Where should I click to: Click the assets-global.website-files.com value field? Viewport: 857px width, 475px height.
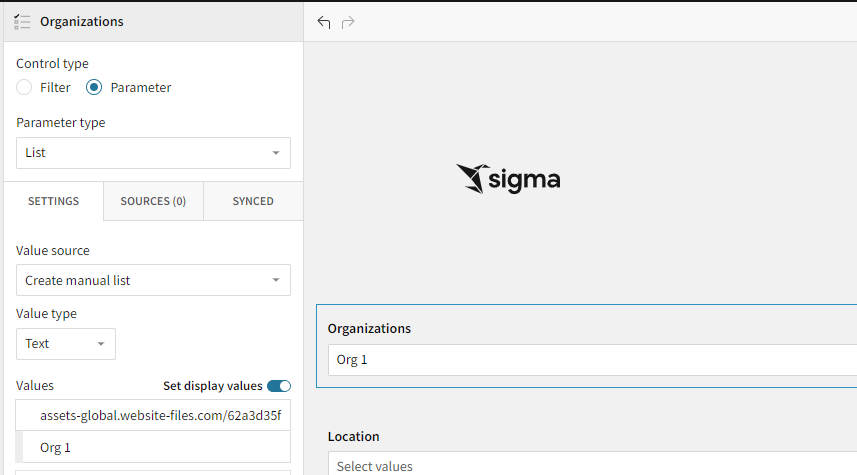click(160, 415)
